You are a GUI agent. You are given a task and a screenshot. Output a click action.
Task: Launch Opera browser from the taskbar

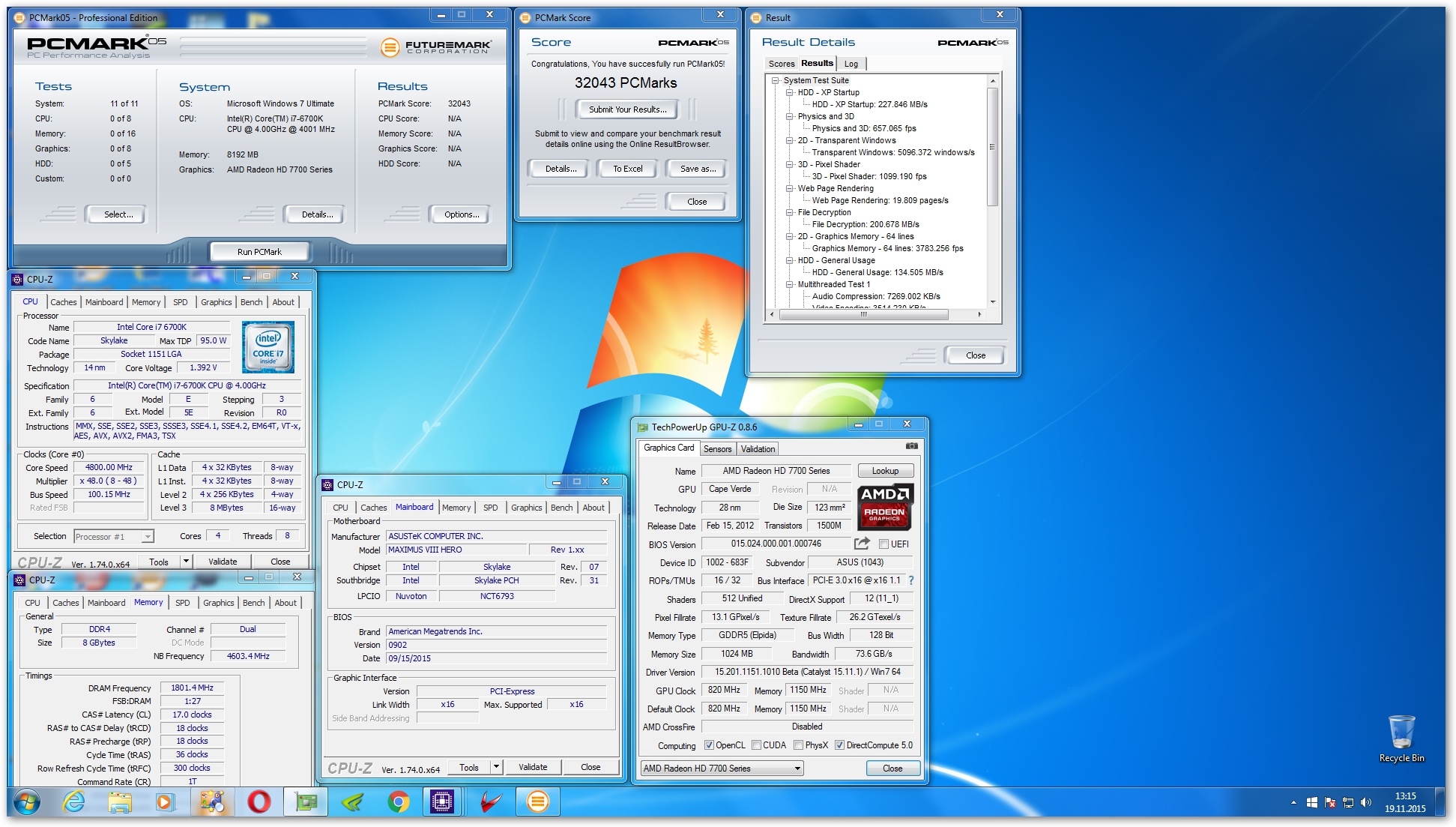point(259,802)
